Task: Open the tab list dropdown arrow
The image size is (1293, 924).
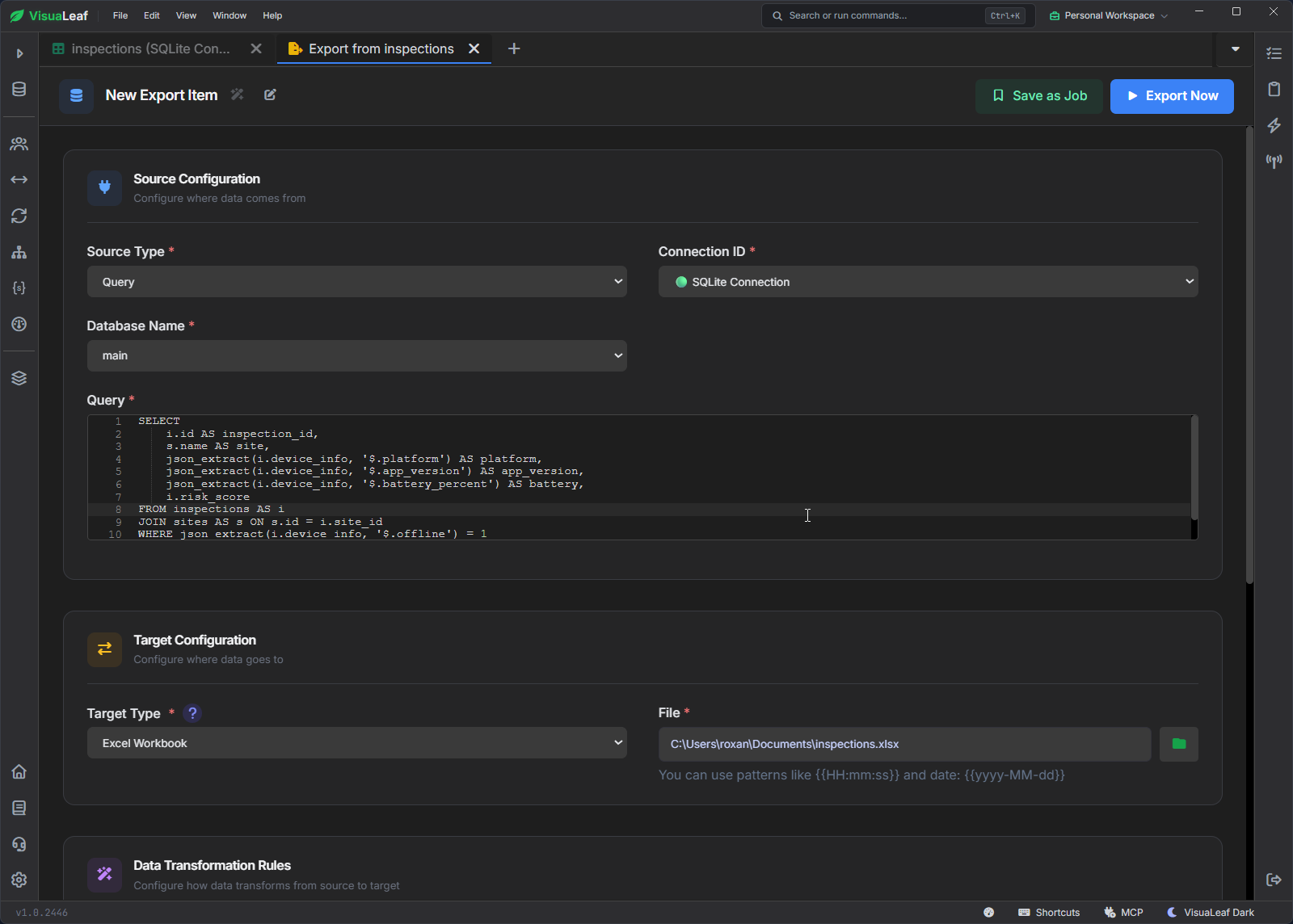Action: pyautogui.click(x=1236, y=49)
